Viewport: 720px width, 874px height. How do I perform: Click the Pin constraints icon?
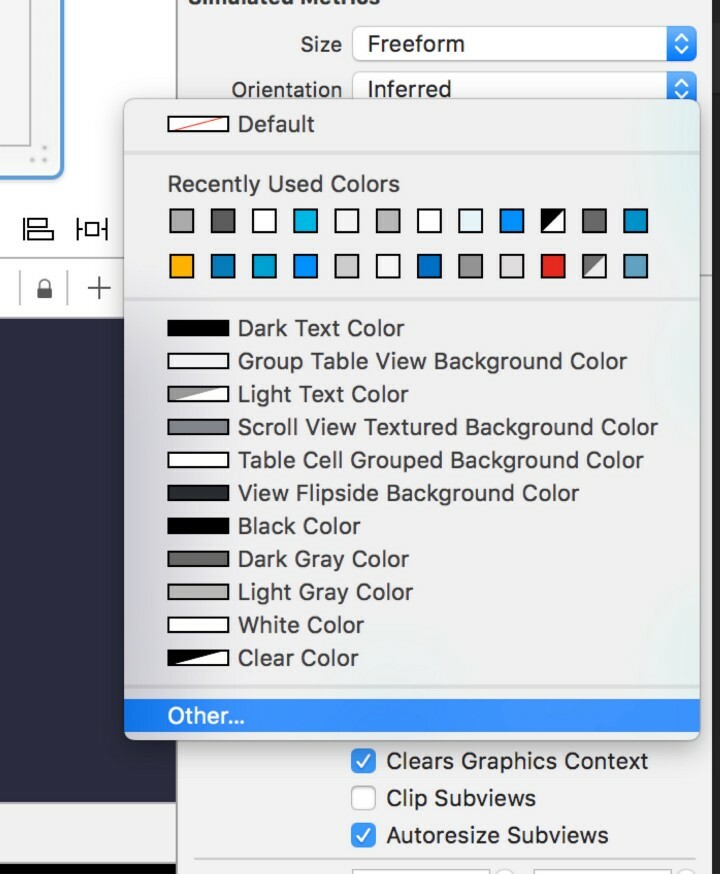pyautogui.click(x=92, y=229)
